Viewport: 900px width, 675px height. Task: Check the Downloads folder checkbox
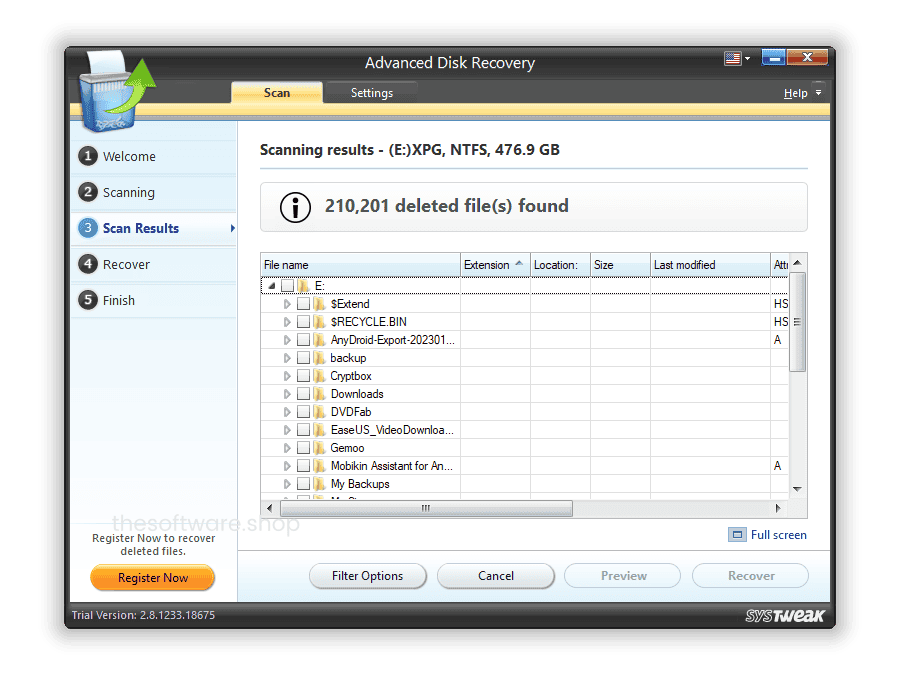[x=304, y=394]
